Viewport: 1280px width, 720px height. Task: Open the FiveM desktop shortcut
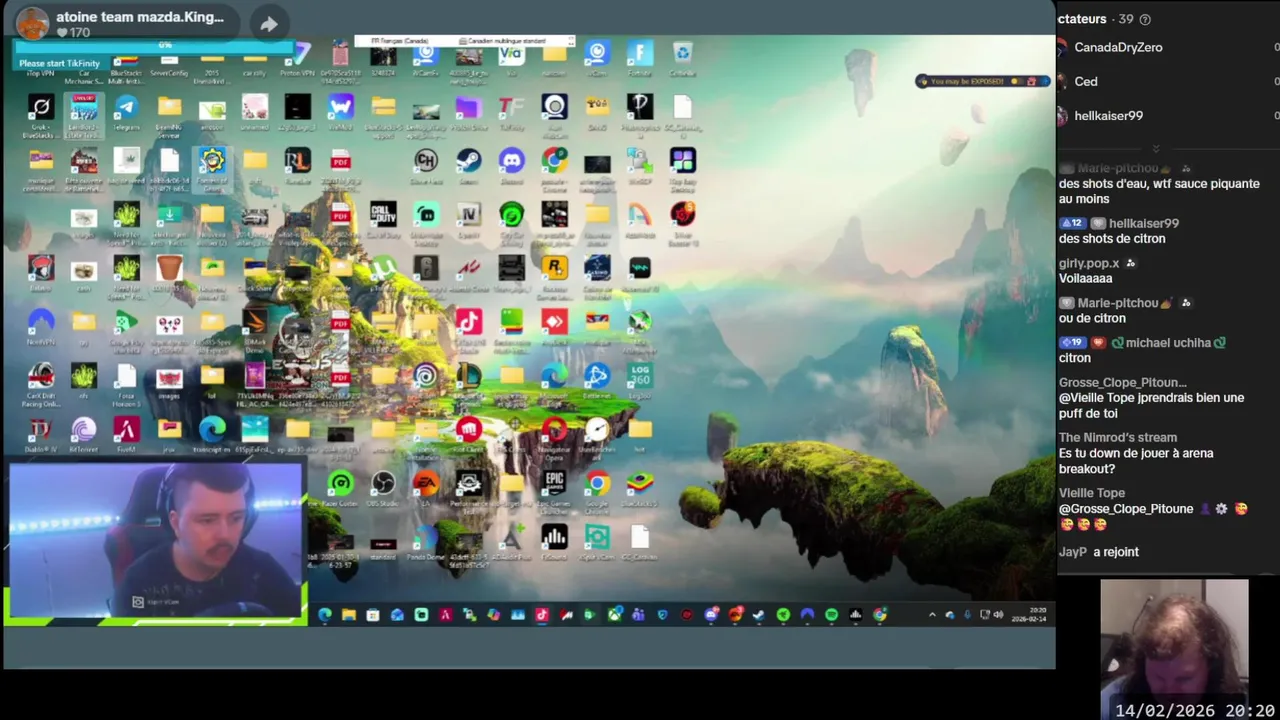[126, 429]
